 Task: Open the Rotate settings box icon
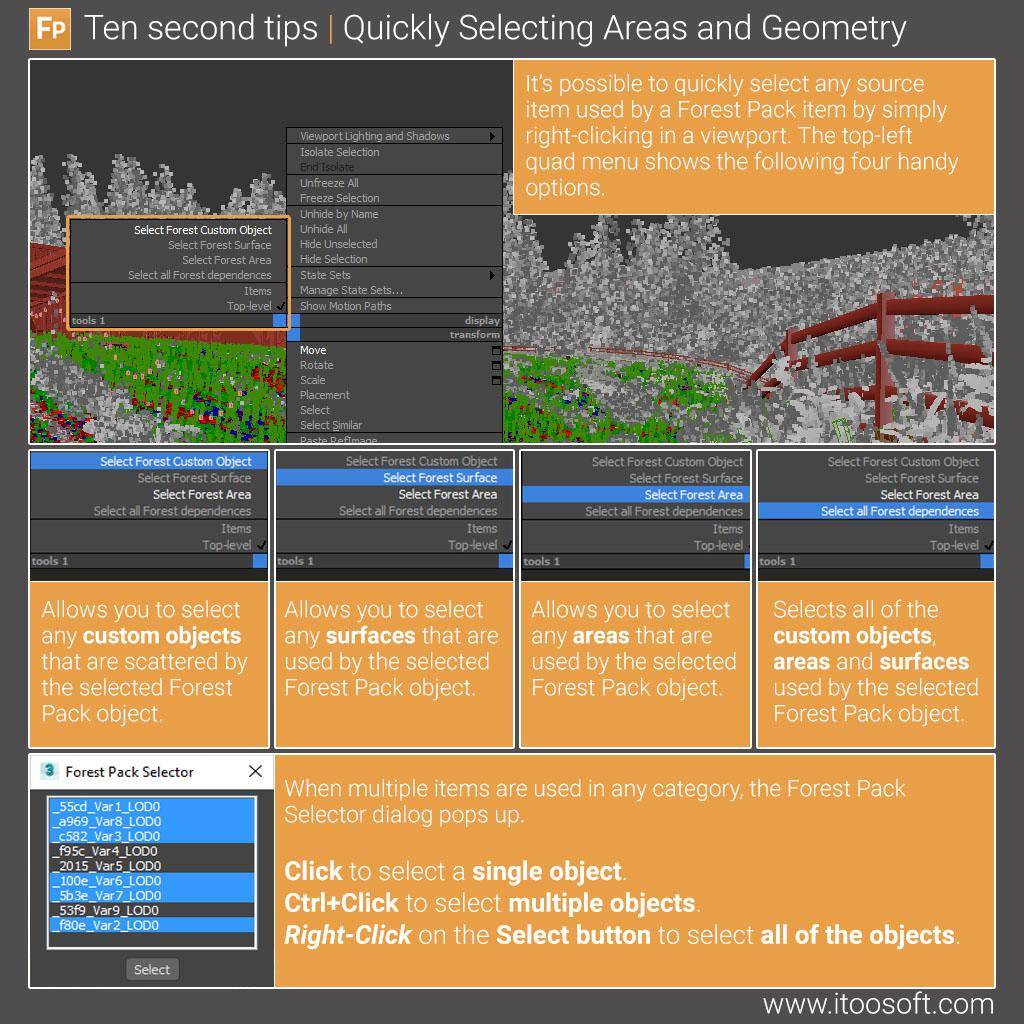coord(497,365)
